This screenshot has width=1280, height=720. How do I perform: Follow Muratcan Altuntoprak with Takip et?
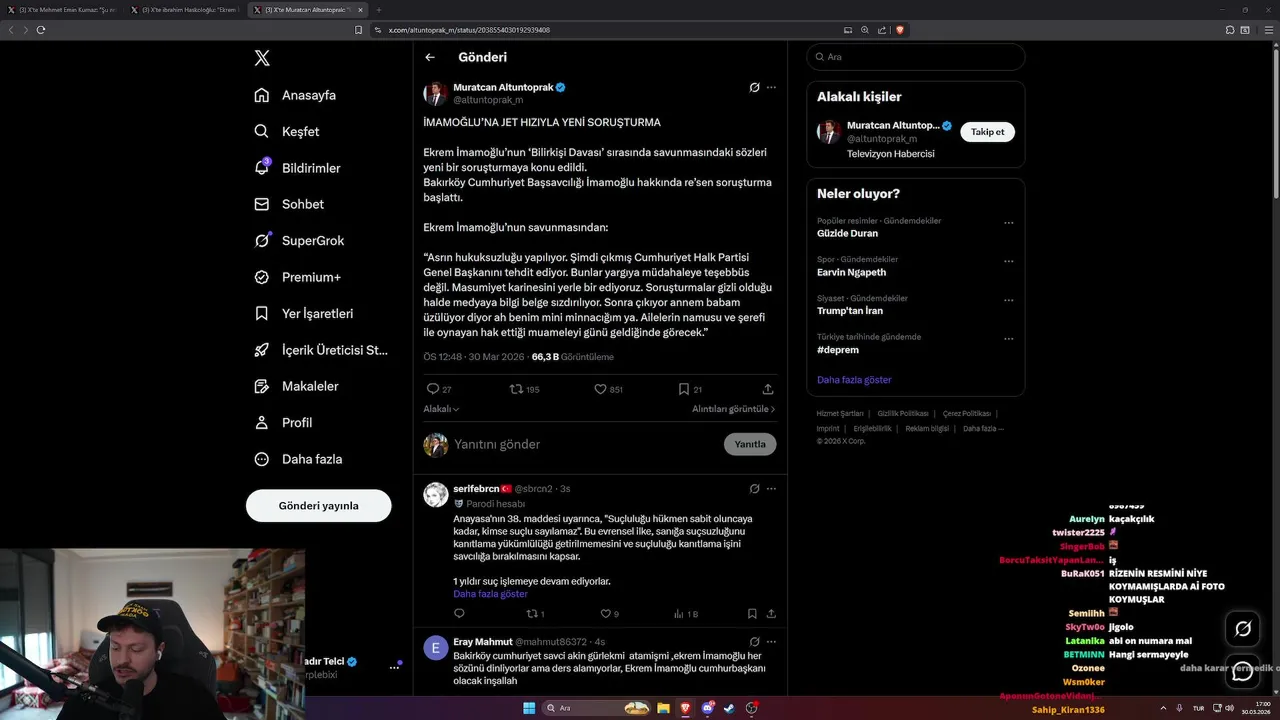pos(987,132)
